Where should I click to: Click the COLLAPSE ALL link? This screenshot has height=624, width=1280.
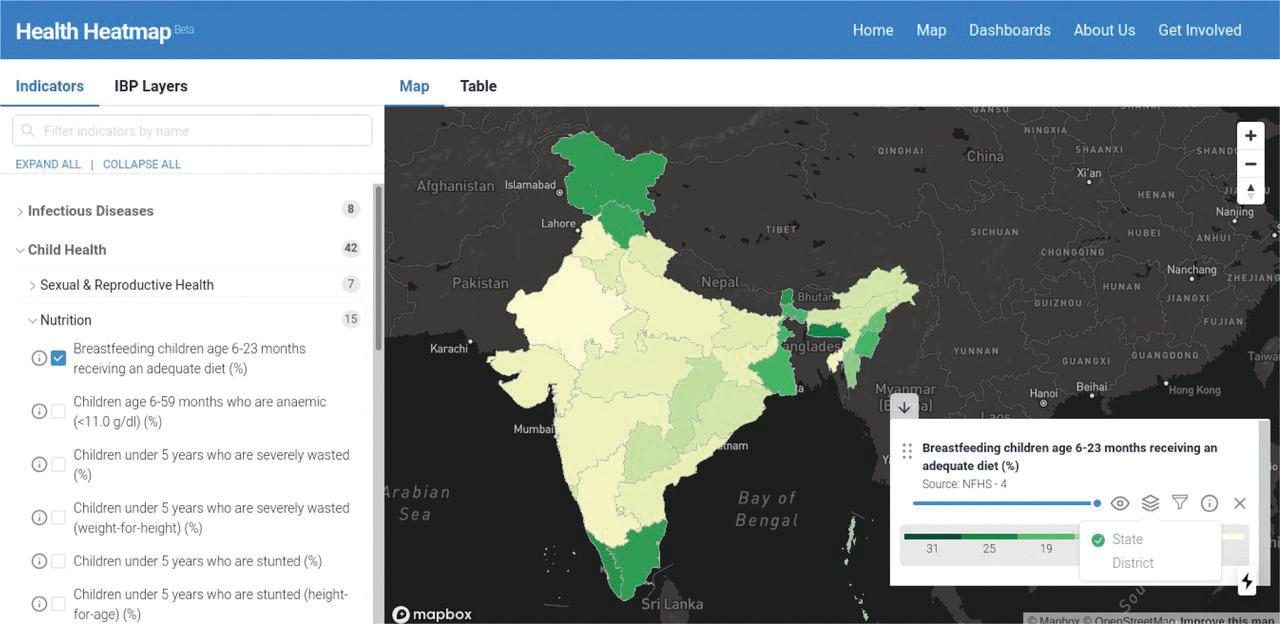click(x=141, y=164)
